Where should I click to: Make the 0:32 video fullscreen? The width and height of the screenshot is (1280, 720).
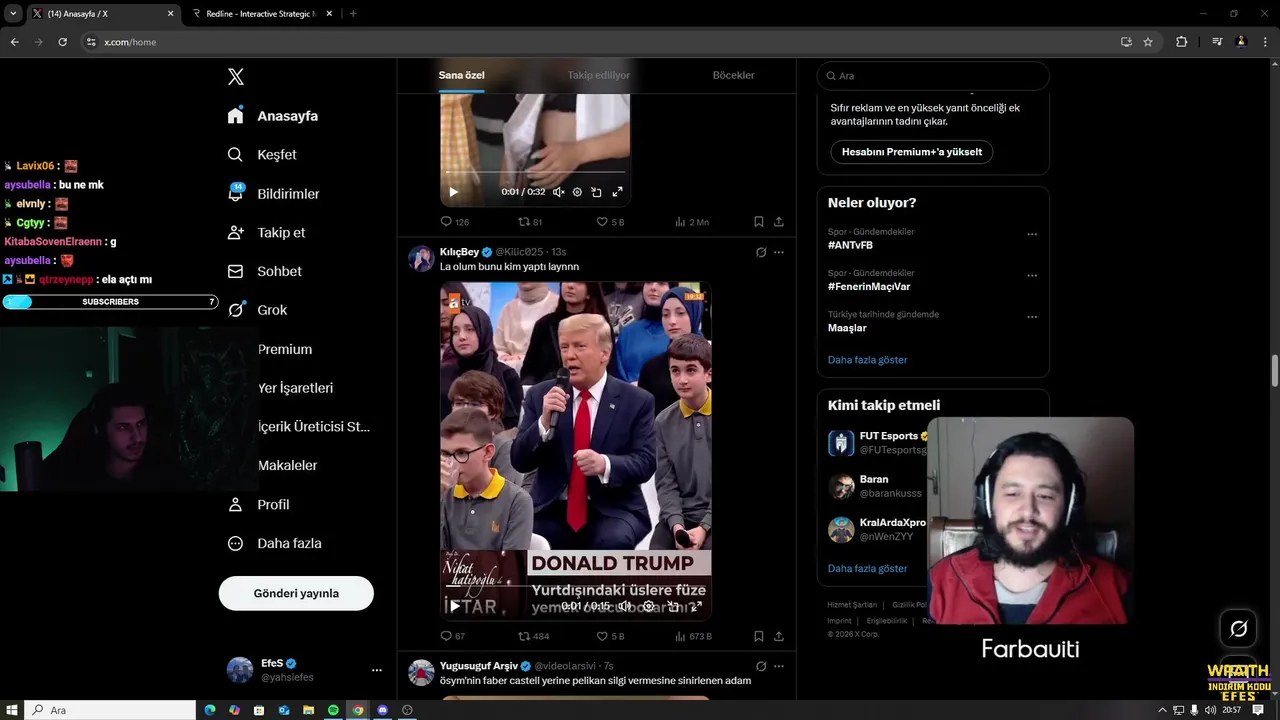pos(617,192)
